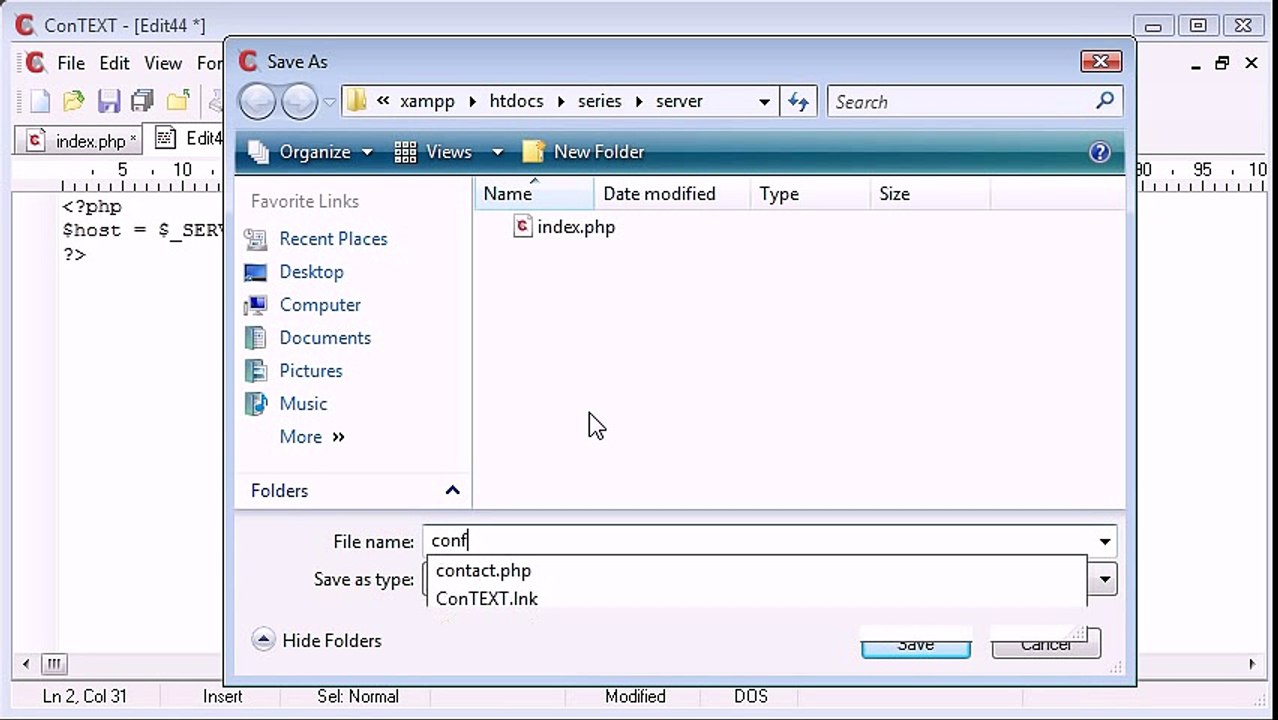Switch to the Edit44 editor tab
The height and width of the screenshot is (720, 1278).
[x=188, y=139]
